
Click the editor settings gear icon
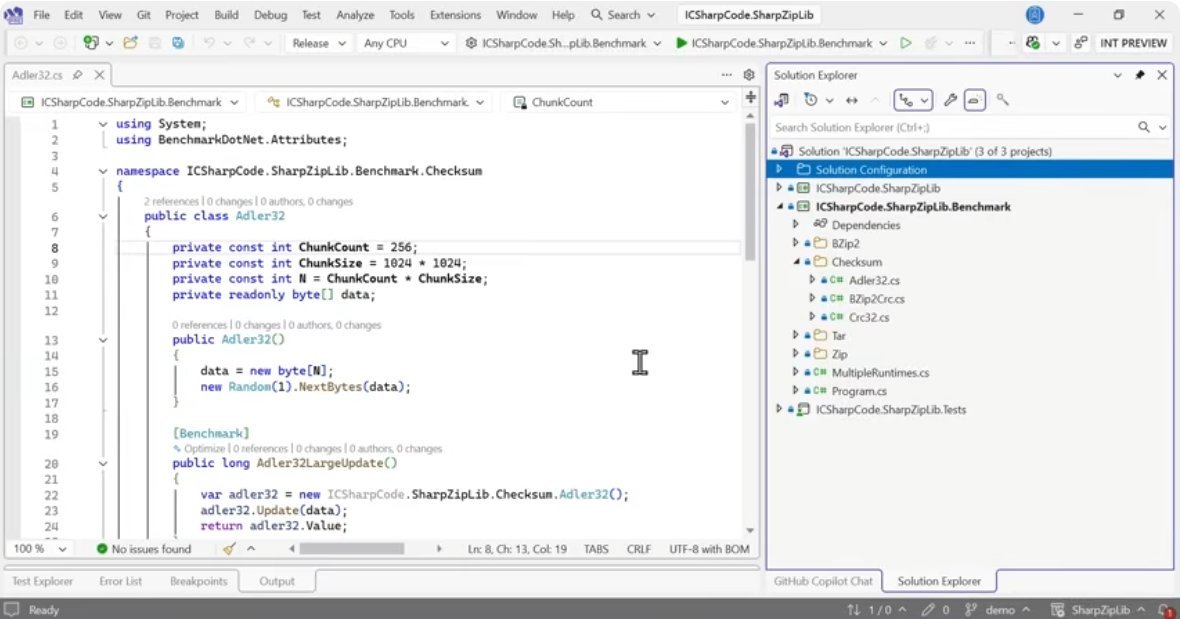pyautogui.click(x=749, y=75)
